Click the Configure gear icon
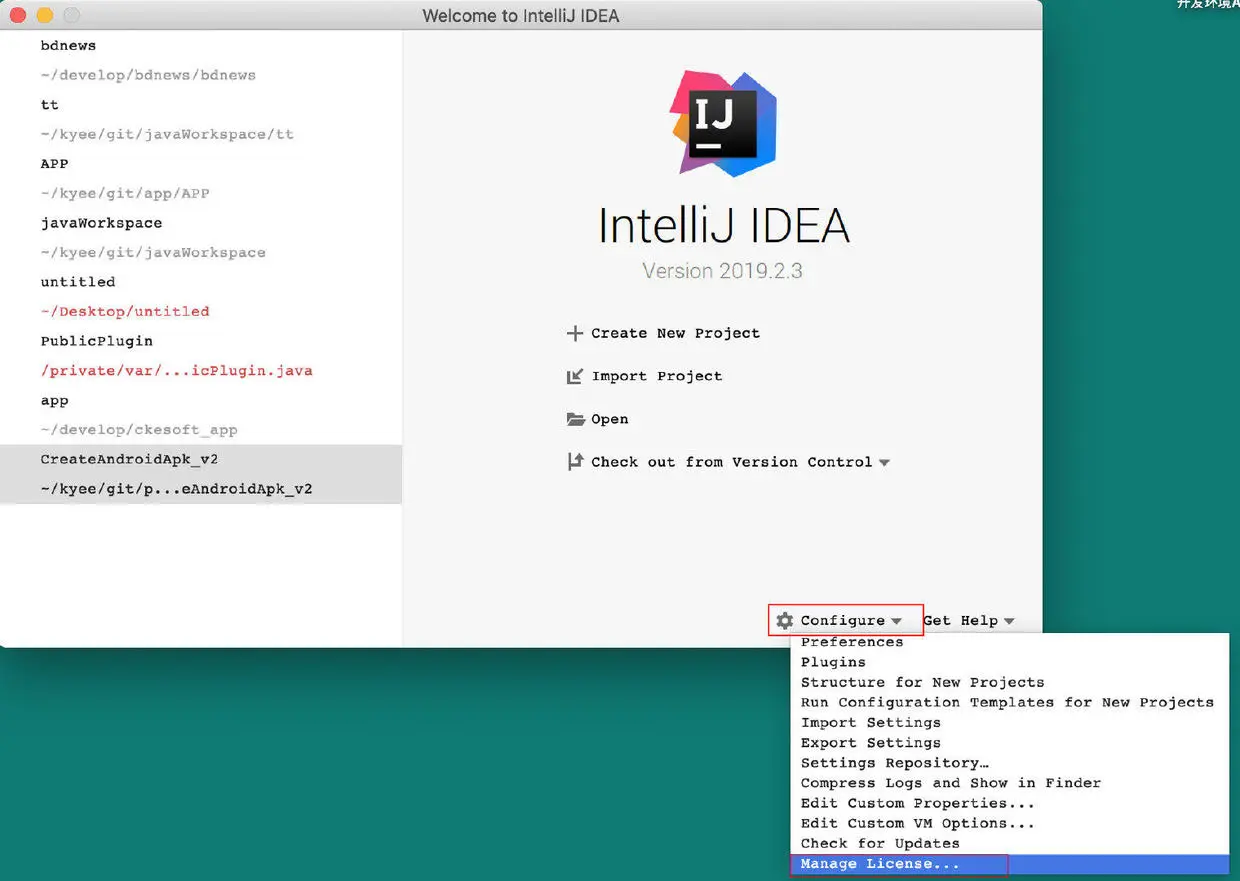1240x881 pixels. (x=785, y=620)
